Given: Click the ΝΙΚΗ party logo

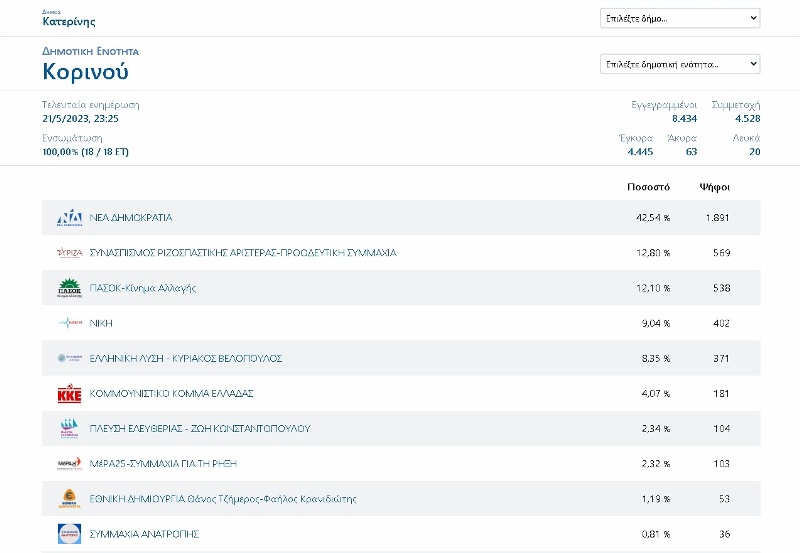Looking at the screenshot, I should 69,323.
